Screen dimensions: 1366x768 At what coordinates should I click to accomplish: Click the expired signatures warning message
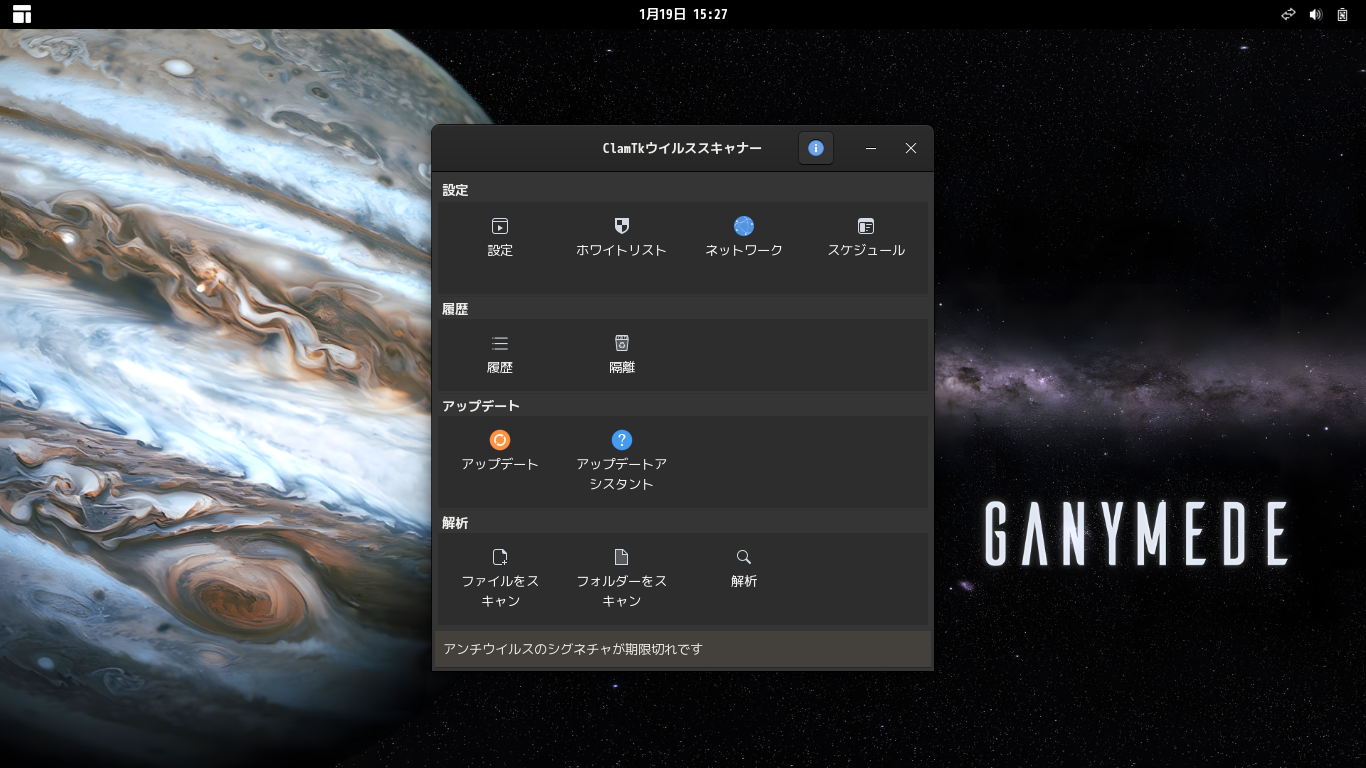(570, 649)
